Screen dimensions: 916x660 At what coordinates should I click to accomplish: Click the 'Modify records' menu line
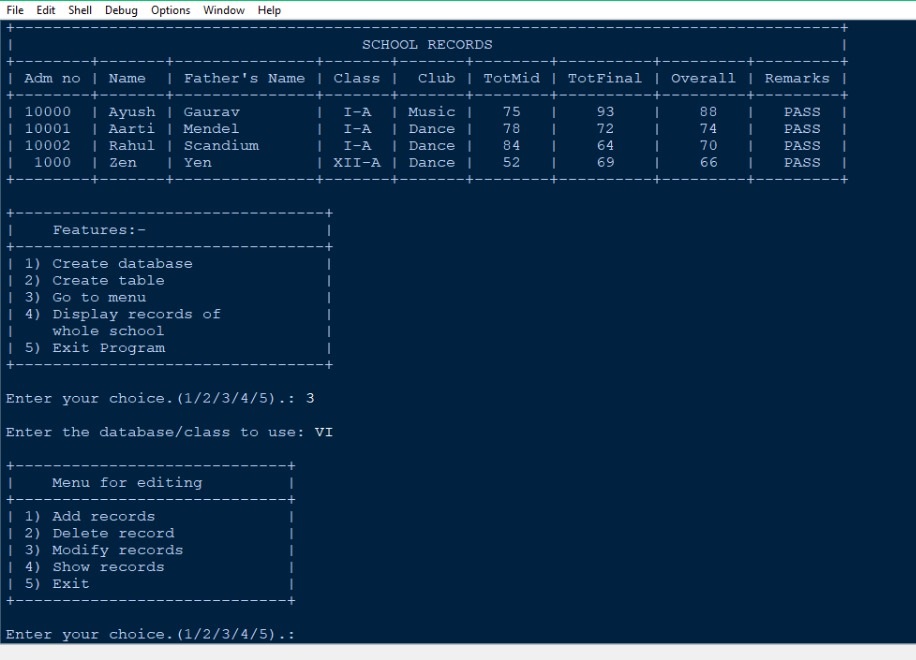coord(117,550)
